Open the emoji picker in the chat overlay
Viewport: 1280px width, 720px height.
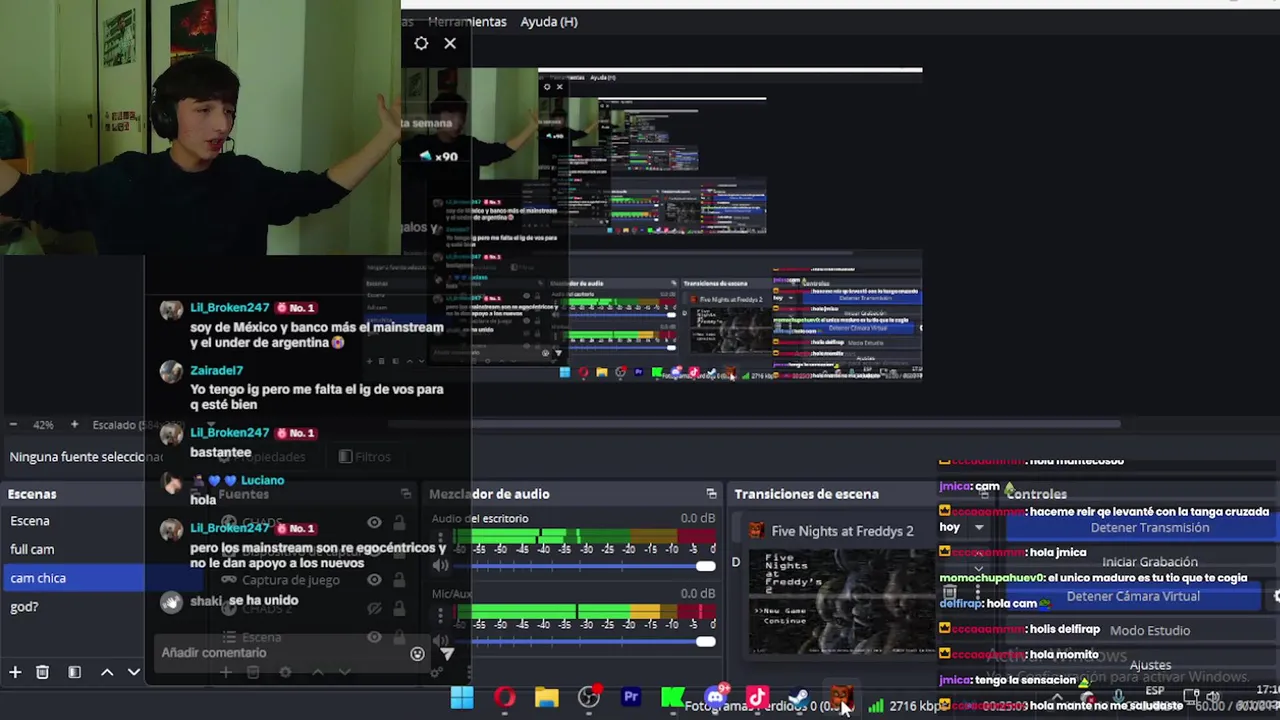(417, 654)
